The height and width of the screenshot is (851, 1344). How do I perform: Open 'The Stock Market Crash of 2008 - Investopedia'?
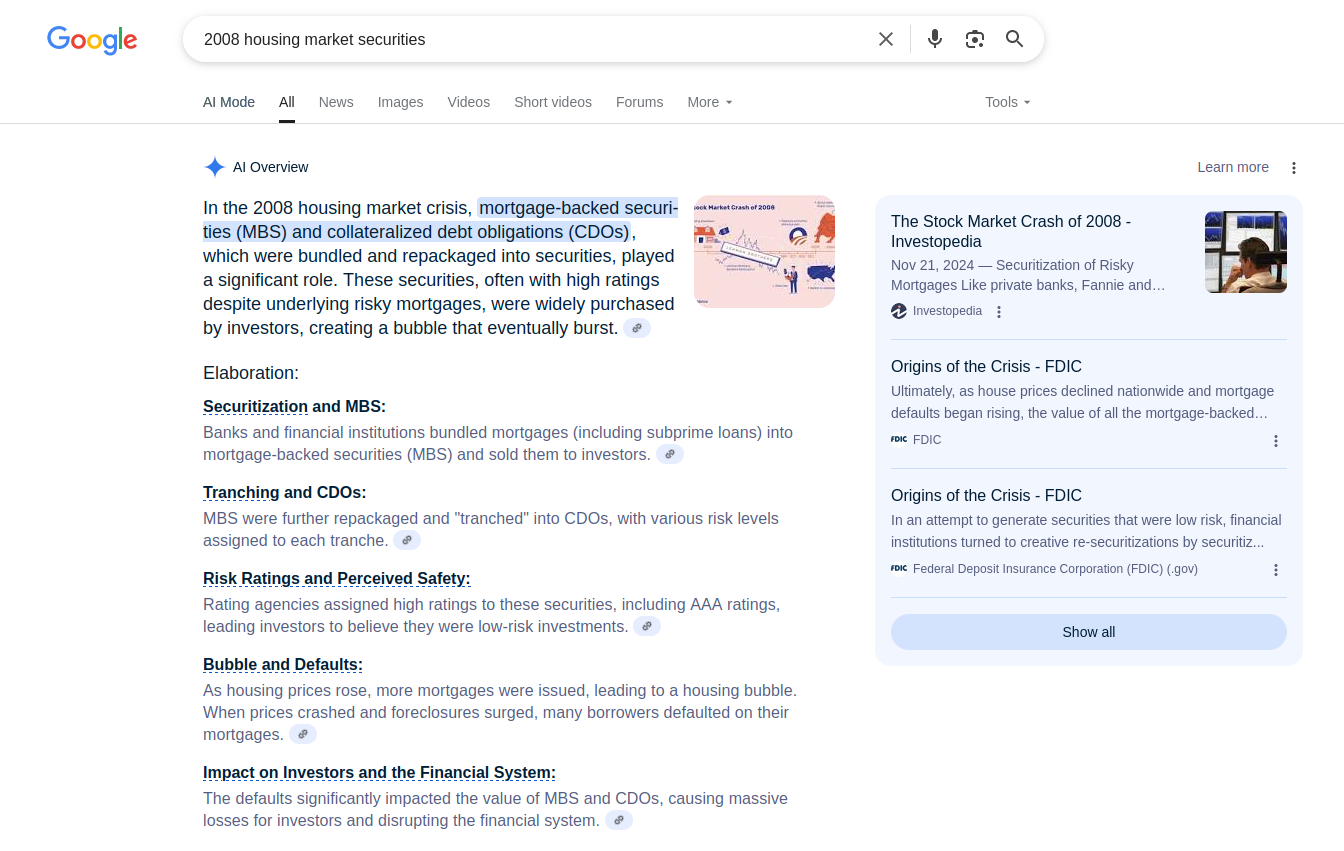tap(1011, 231)
